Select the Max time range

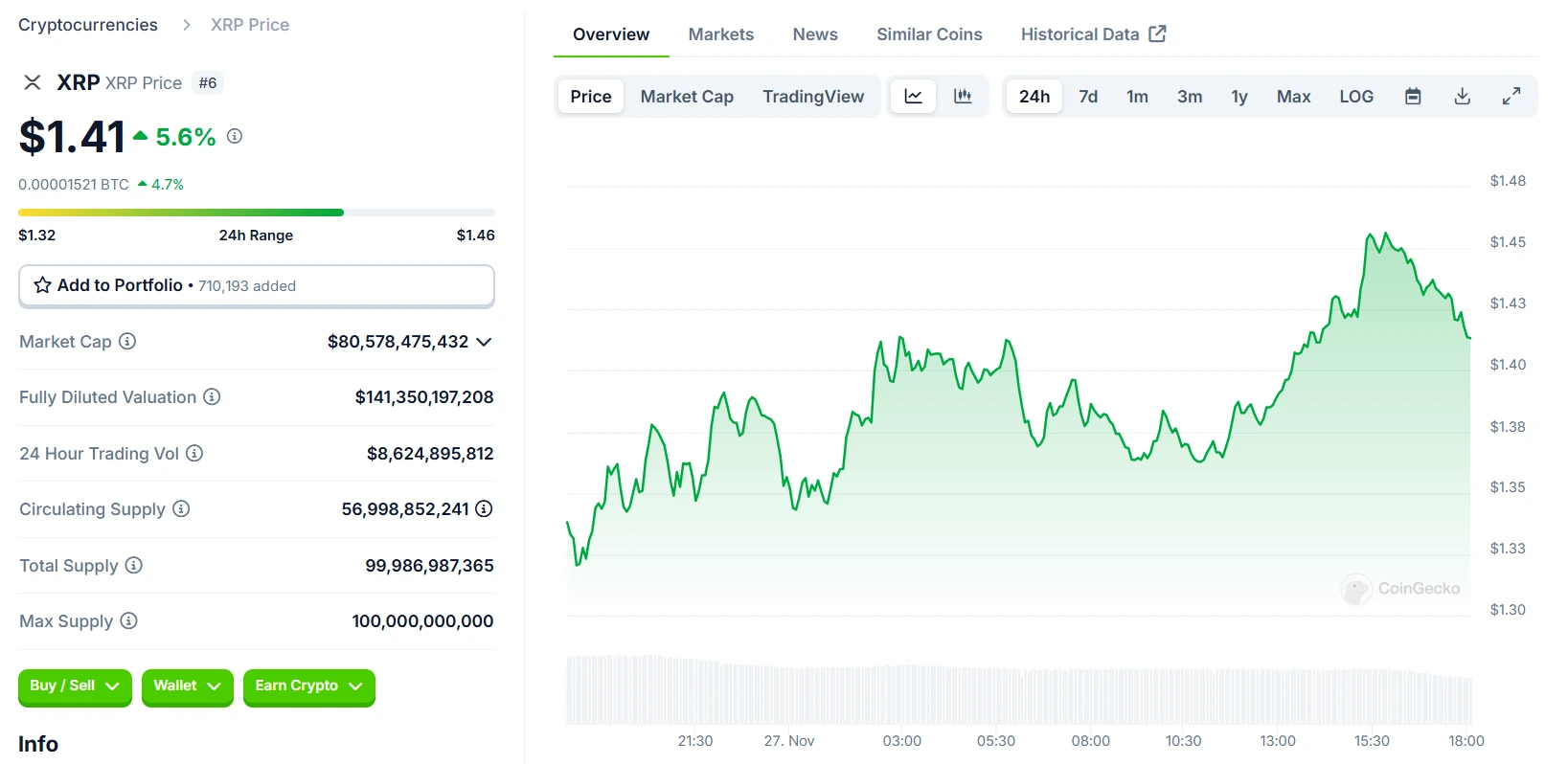(x=1293, y=96)
